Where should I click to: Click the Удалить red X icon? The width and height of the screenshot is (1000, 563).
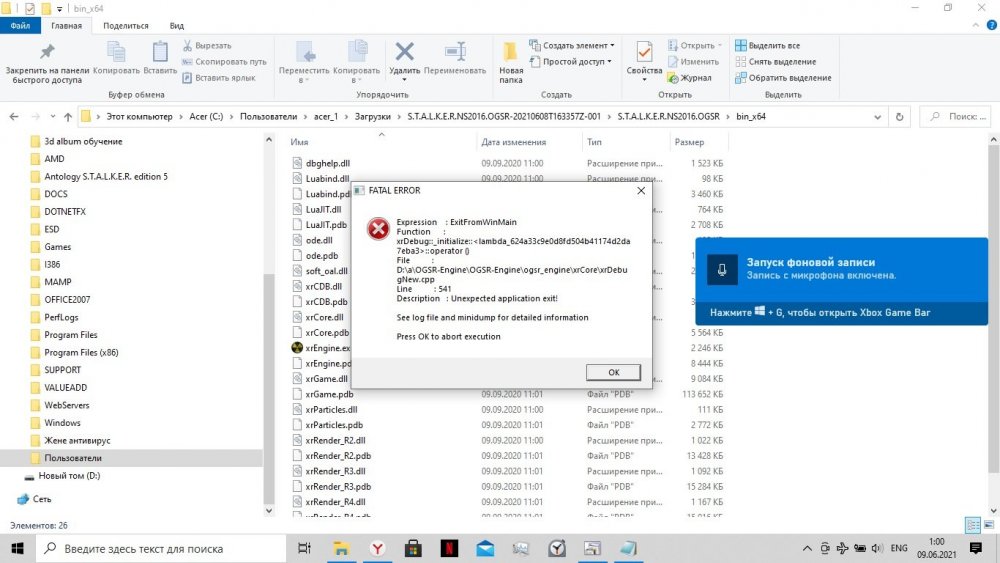coord(404,52)
